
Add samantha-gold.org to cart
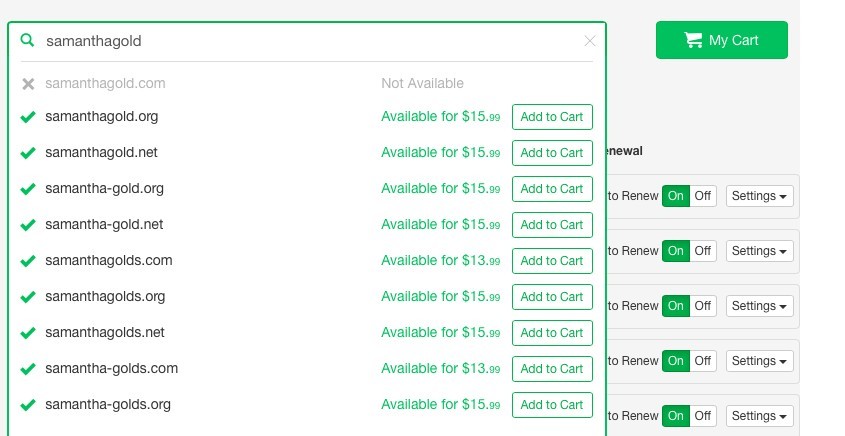click(x=552, y=189)
